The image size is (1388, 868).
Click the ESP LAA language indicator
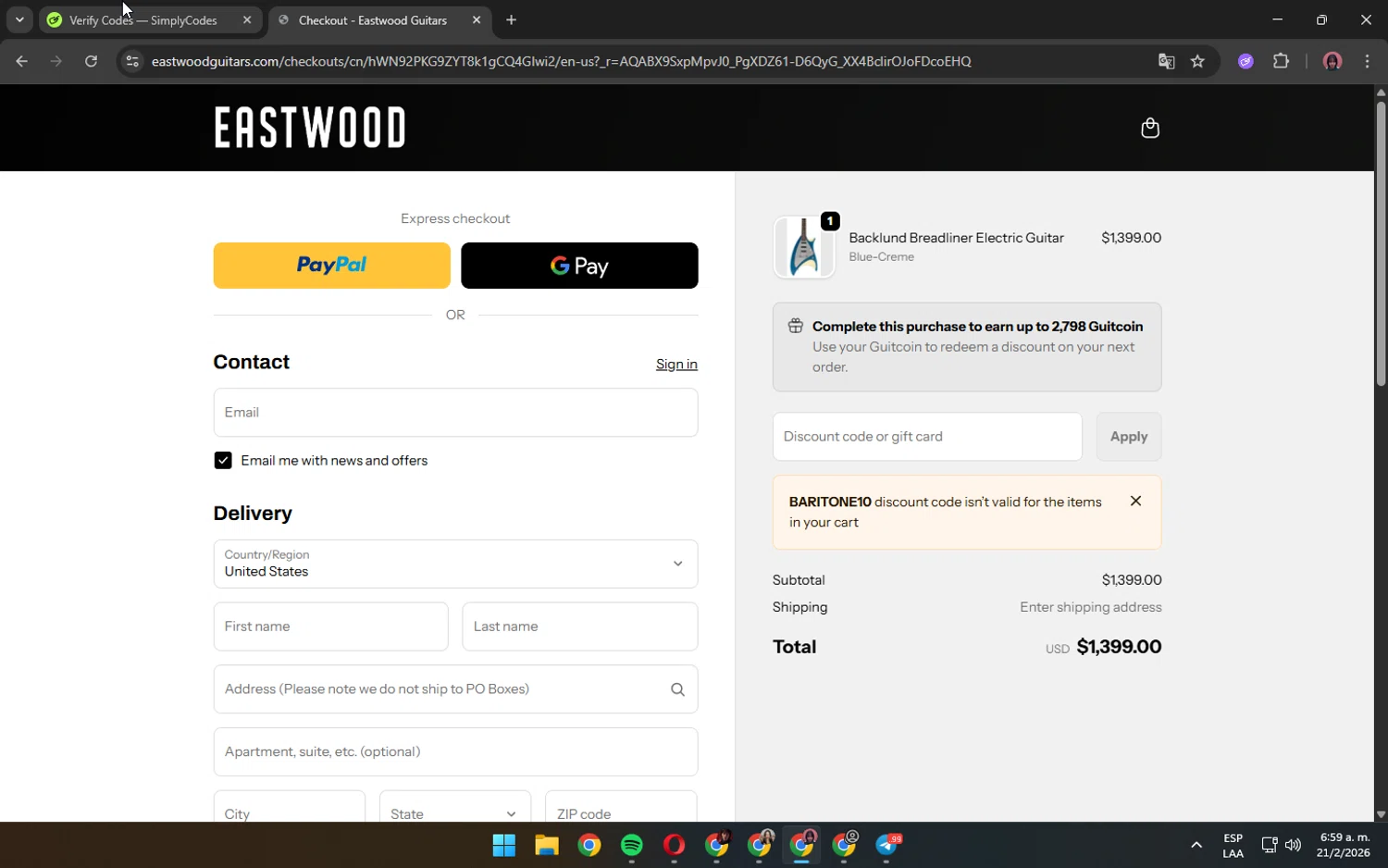click(1233, 845)
